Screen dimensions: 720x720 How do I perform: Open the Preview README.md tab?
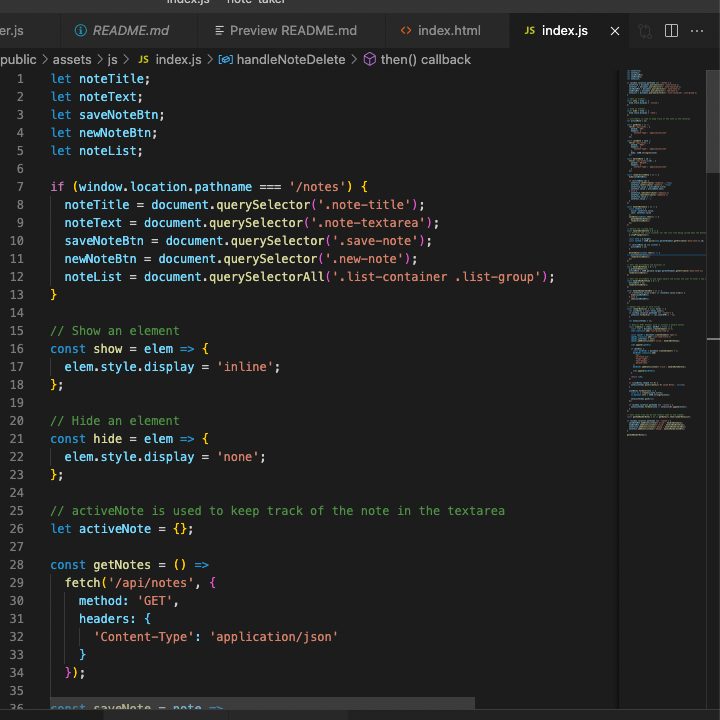pos(291,31)
